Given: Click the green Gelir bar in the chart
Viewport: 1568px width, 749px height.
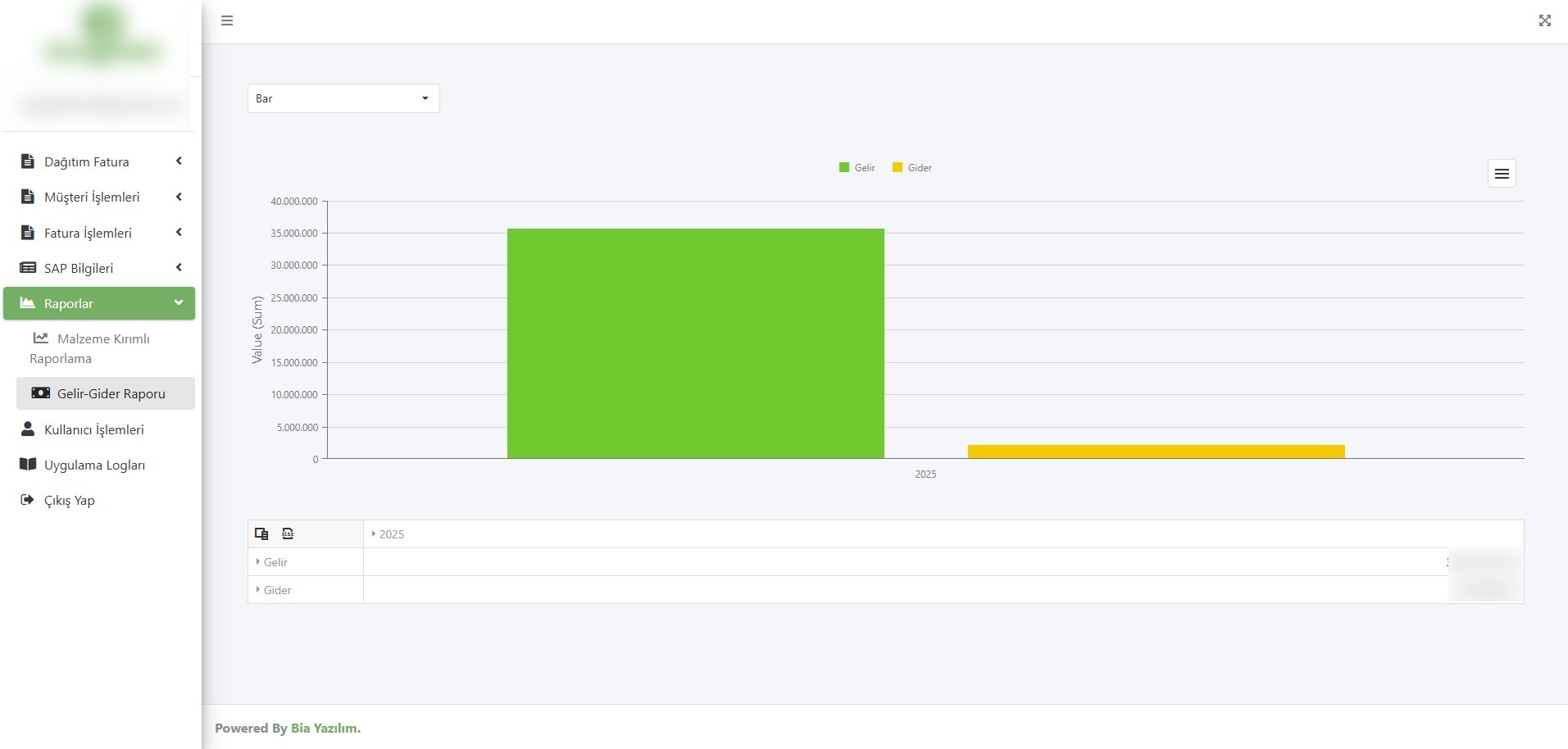Looking at the screenshot, I should click(x=696, y=343).
